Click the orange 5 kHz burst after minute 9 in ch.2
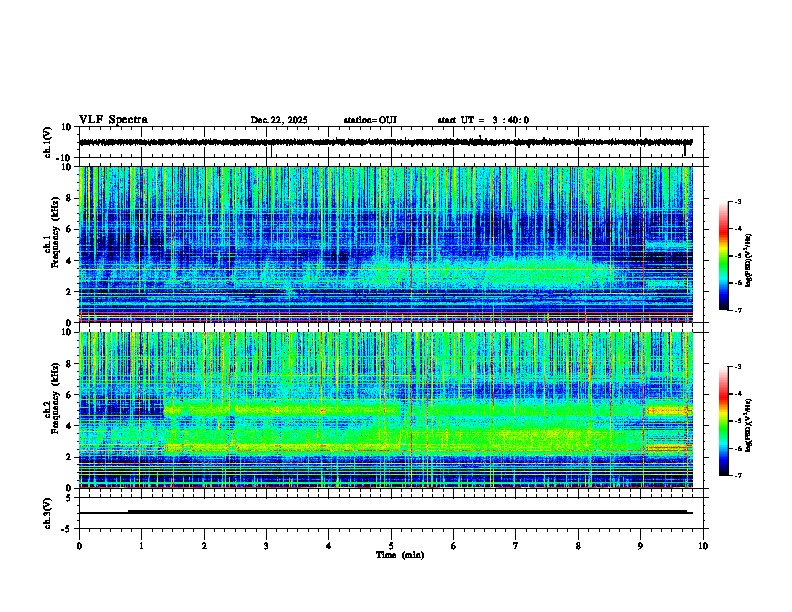This screenshot has height=612, width=792. pos(667,411)
